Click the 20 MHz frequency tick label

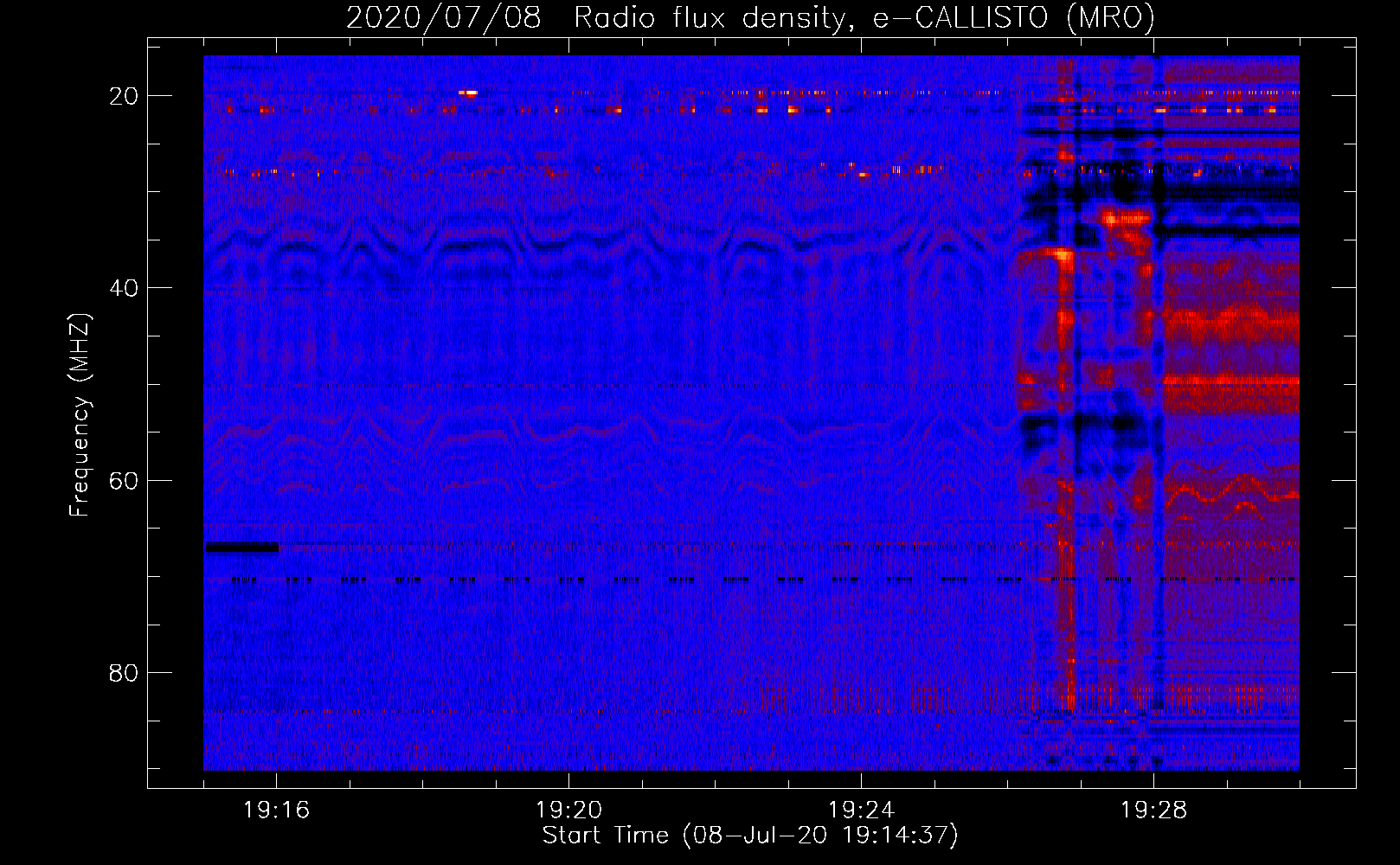(x=124, y=96)
